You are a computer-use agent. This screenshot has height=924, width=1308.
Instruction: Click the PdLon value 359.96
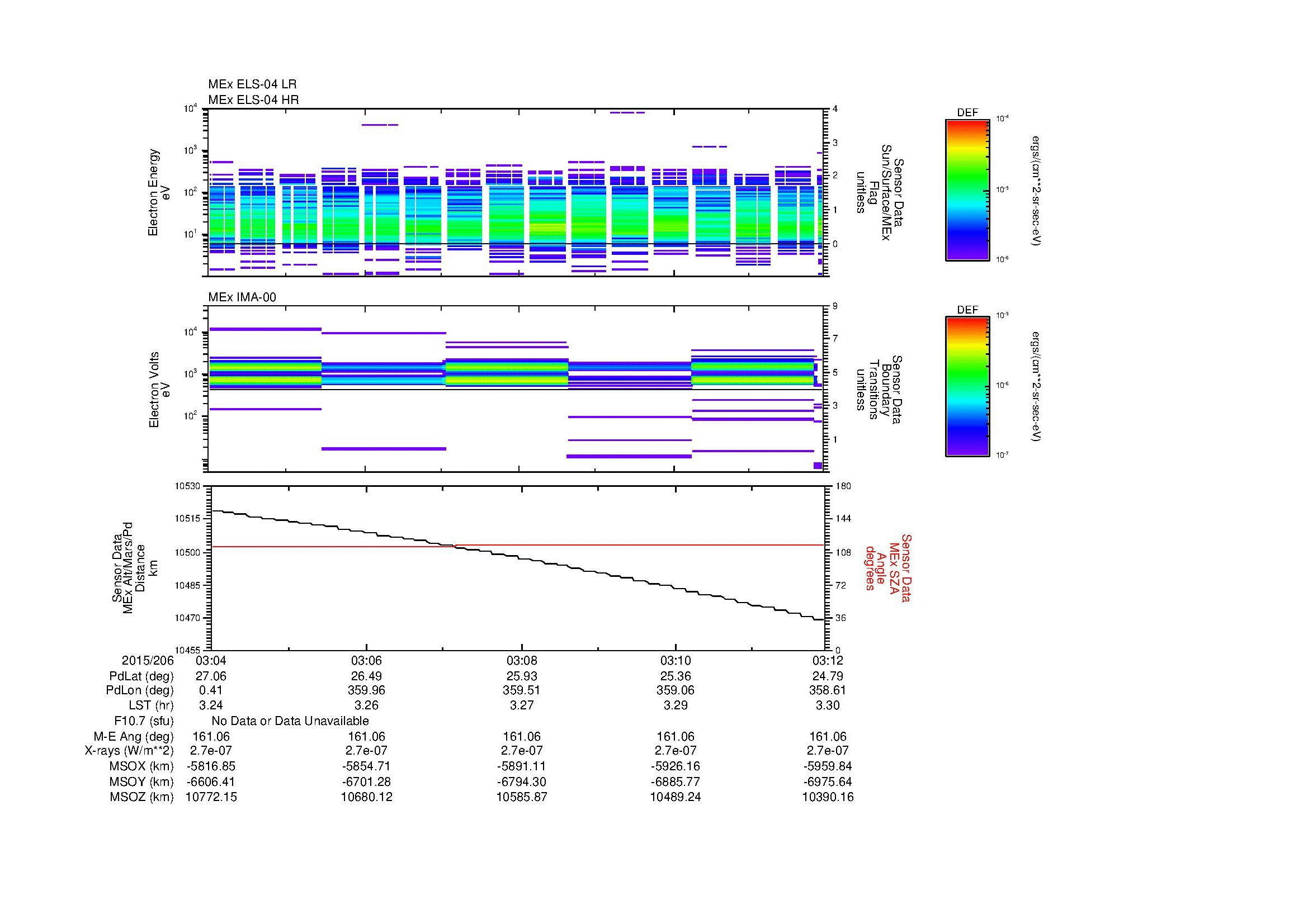click(366, 690)
